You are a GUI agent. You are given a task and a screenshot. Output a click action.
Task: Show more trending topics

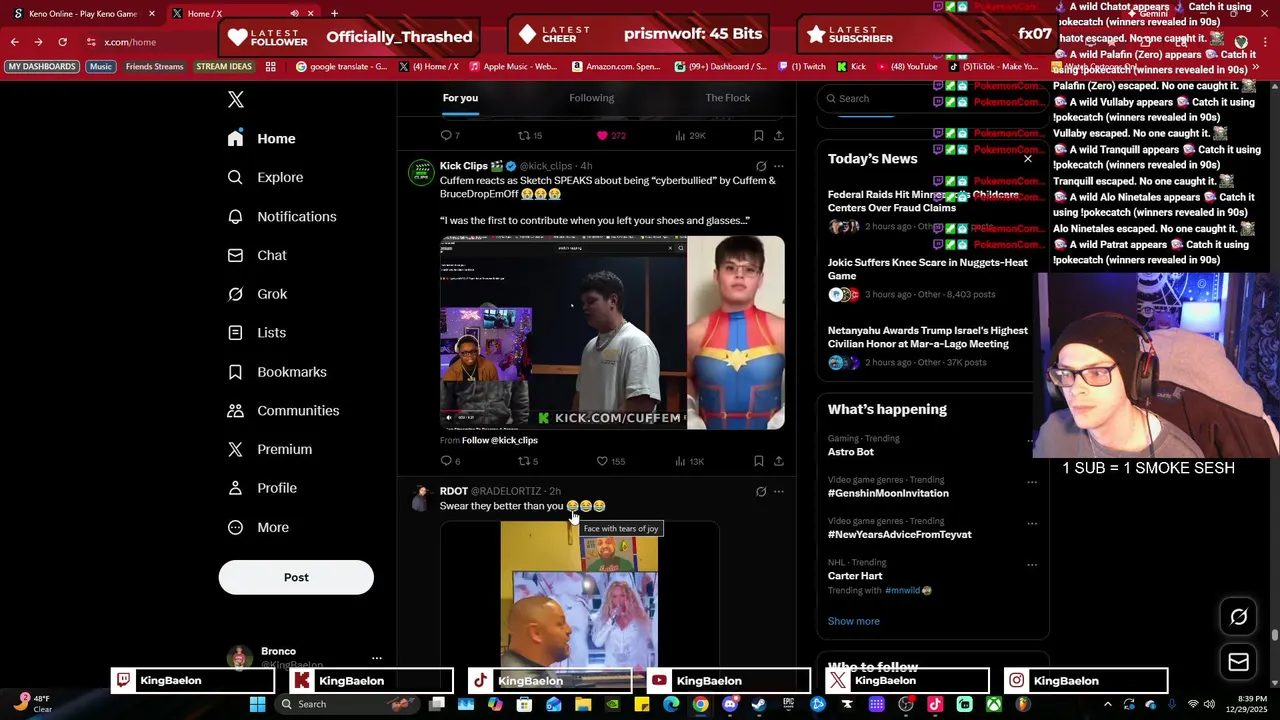coord(854,621)
